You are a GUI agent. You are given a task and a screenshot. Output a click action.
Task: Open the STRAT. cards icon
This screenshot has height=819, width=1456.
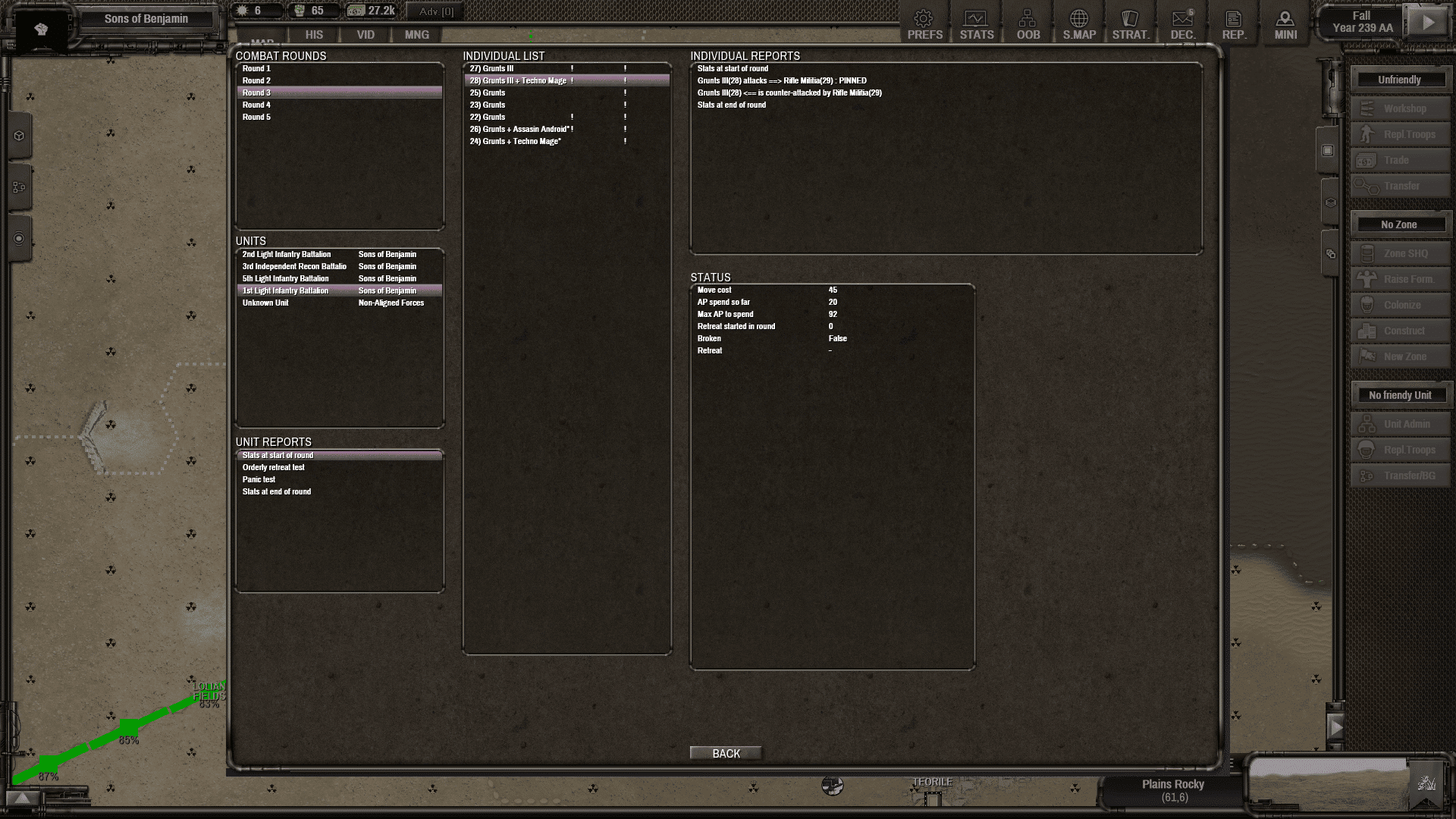pyautogui.click(x=1130, y=24)
